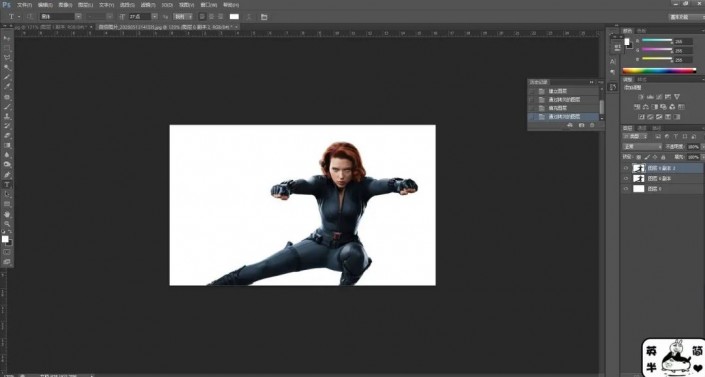
Task: Toggle lock all padlock icon in layers panel
Action: (x=663, y=157)
